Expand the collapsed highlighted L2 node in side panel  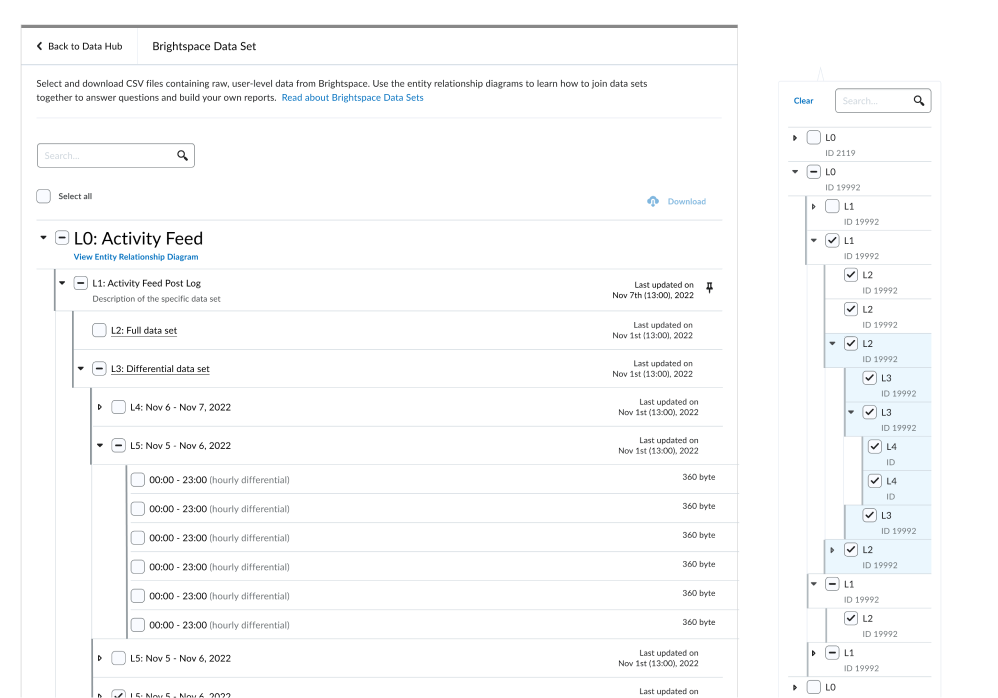[x=833, y=550]
